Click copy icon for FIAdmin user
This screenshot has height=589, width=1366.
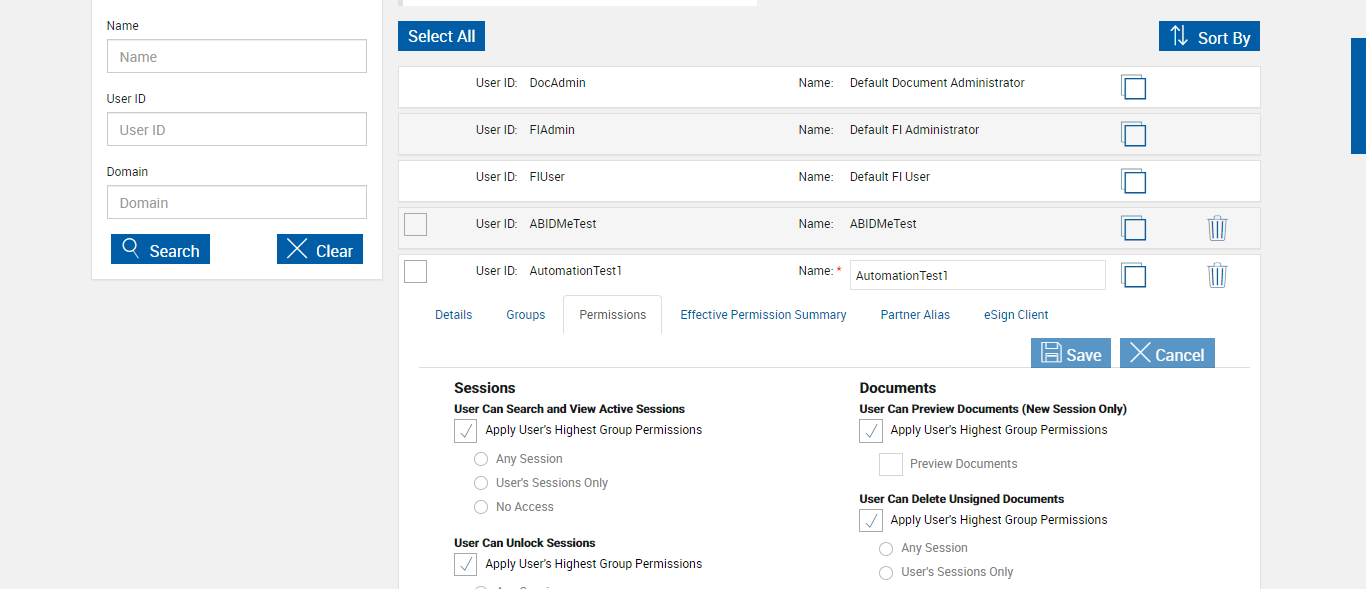click(1133, 134)
